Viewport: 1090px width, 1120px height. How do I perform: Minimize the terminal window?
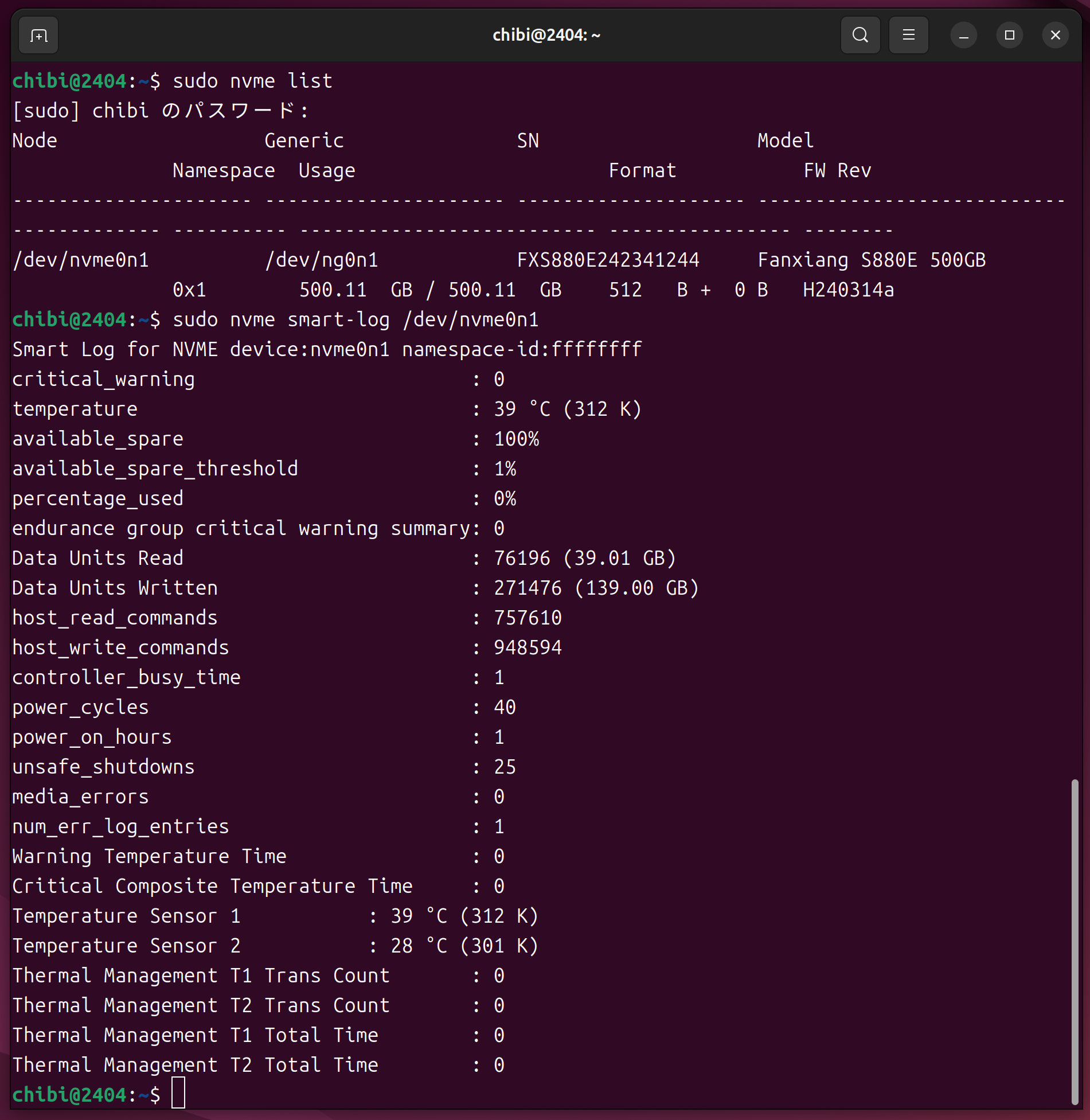coord(963,36)
